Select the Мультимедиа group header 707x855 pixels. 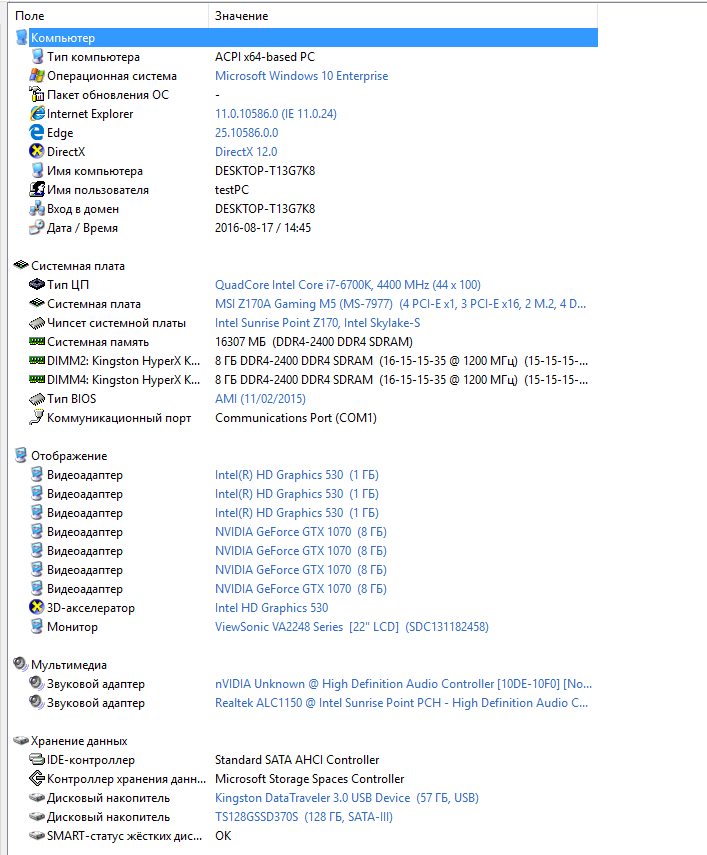pyautogui.click(x=69, y=665)
